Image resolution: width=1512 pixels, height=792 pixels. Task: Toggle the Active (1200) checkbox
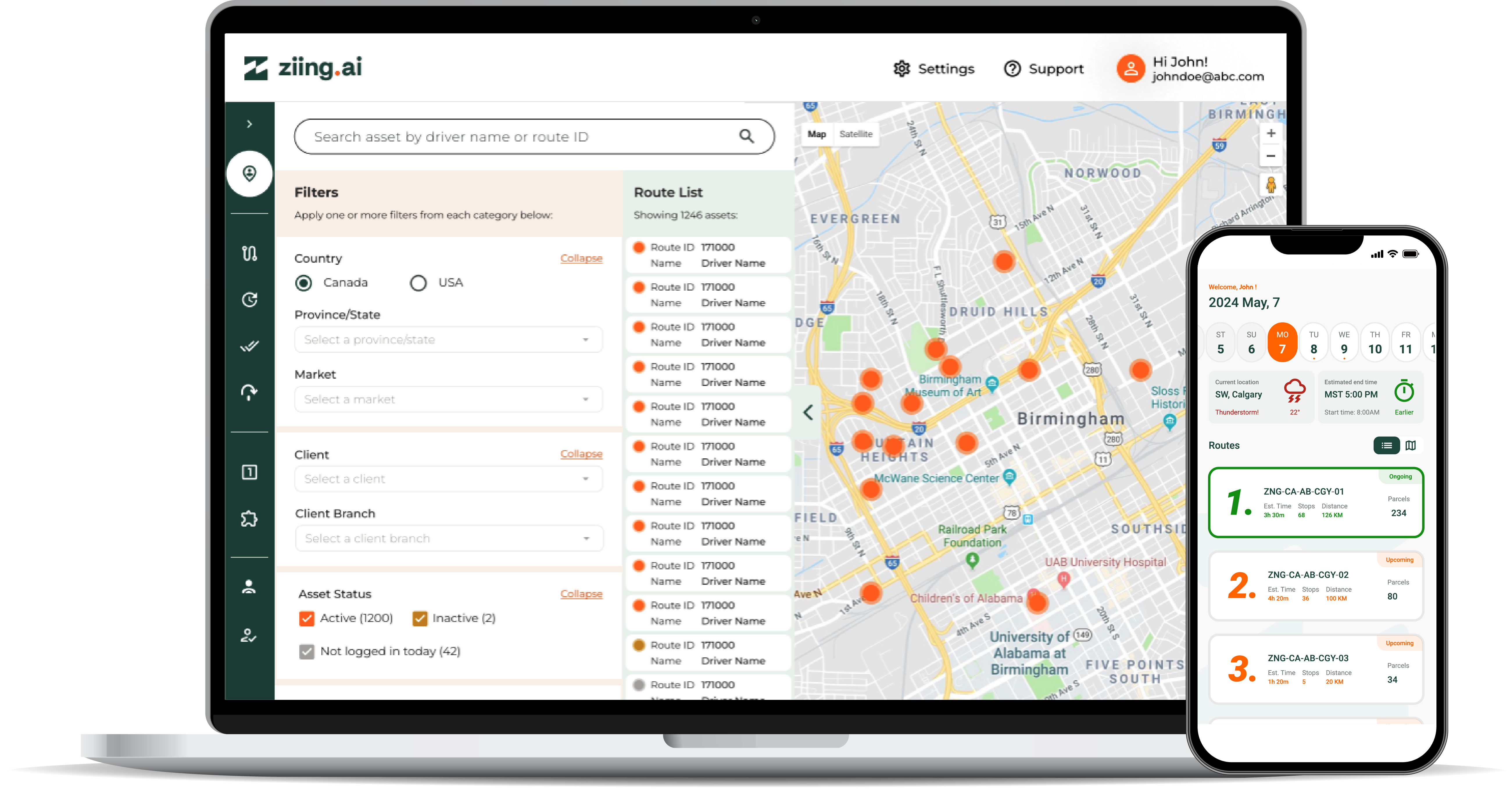point(306,619)
